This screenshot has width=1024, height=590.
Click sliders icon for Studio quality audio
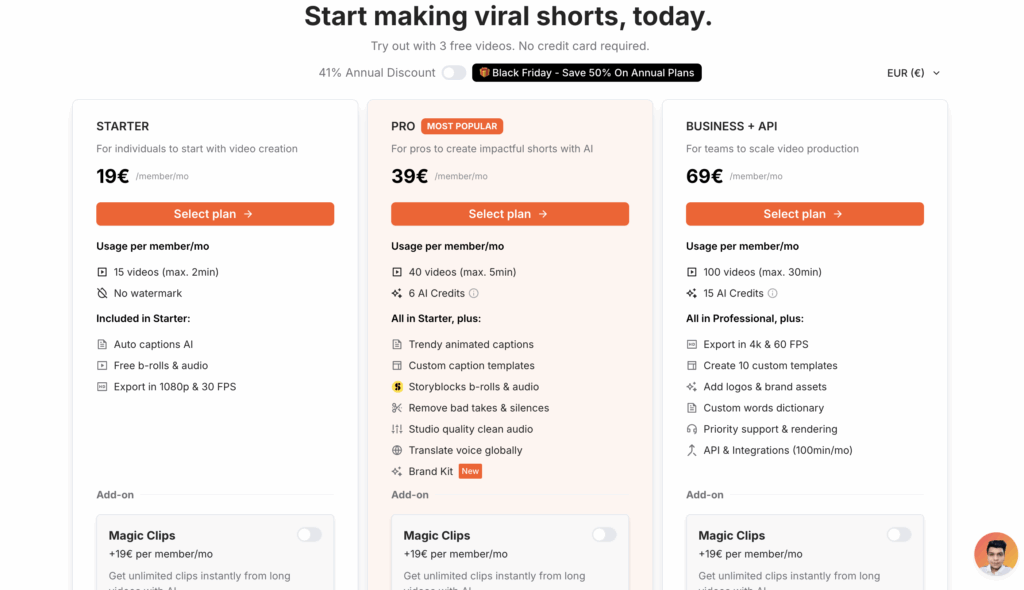point(397,429)
